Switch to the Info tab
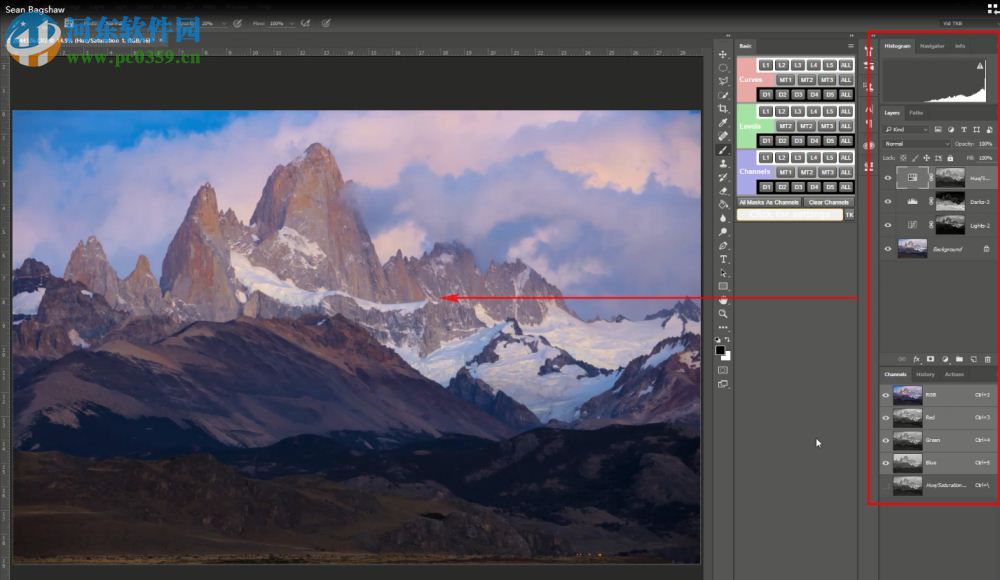Screen dimensions: 1000x580 (x=960, y=46)
